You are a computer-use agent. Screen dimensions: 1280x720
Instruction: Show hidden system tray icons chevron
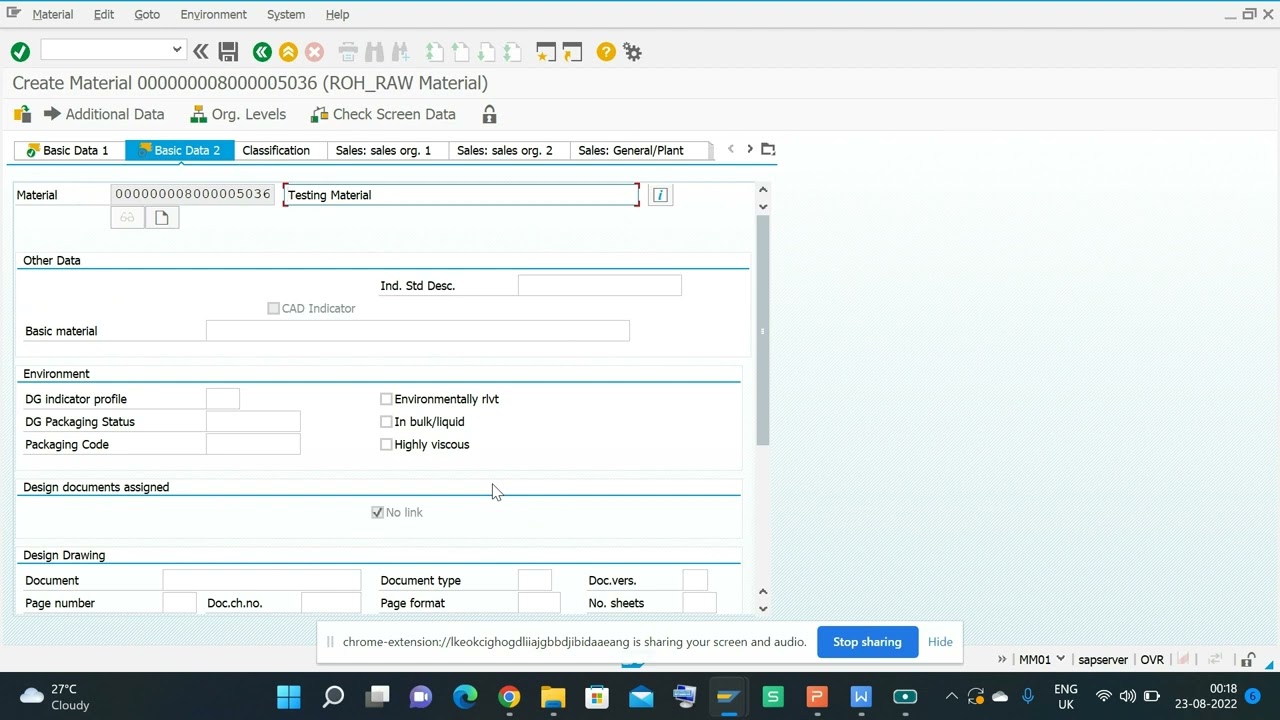pos(951,697)
